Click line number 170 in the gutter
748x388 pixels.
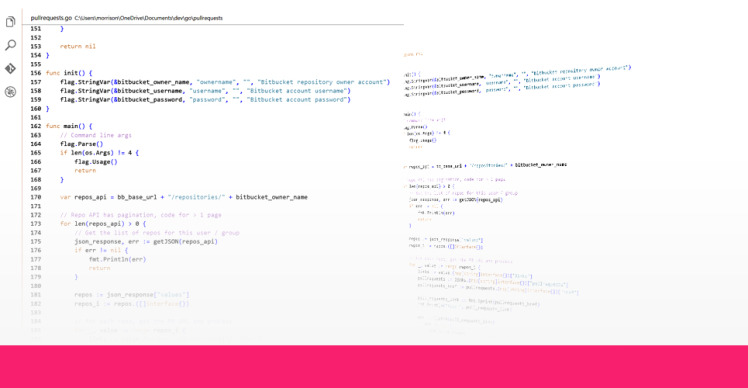pos(36,197)
